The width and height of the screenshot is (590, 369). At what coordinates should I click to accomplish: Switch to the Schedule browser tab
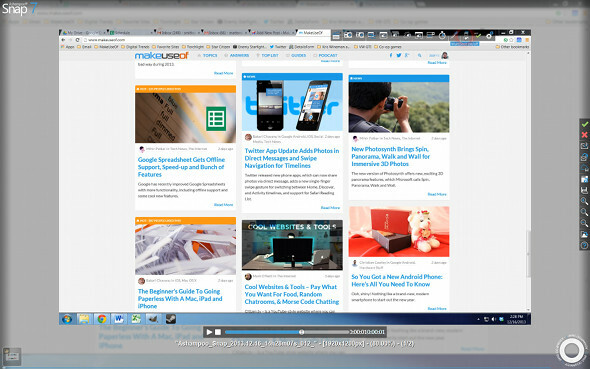pyautogui.click(x=130, y=33)
